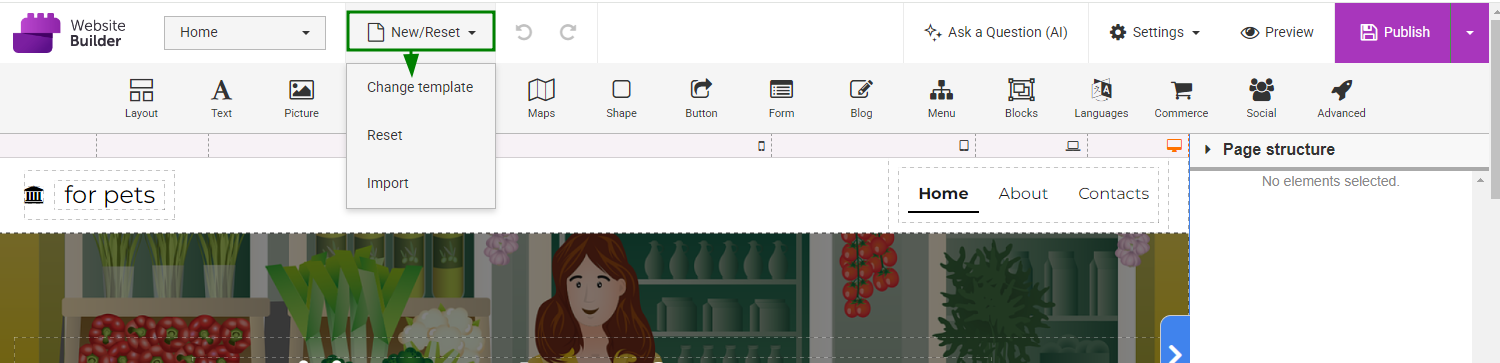Open the Layout tool
Viewport: 1500px width, 363px height.
click(x=141, y=99)
